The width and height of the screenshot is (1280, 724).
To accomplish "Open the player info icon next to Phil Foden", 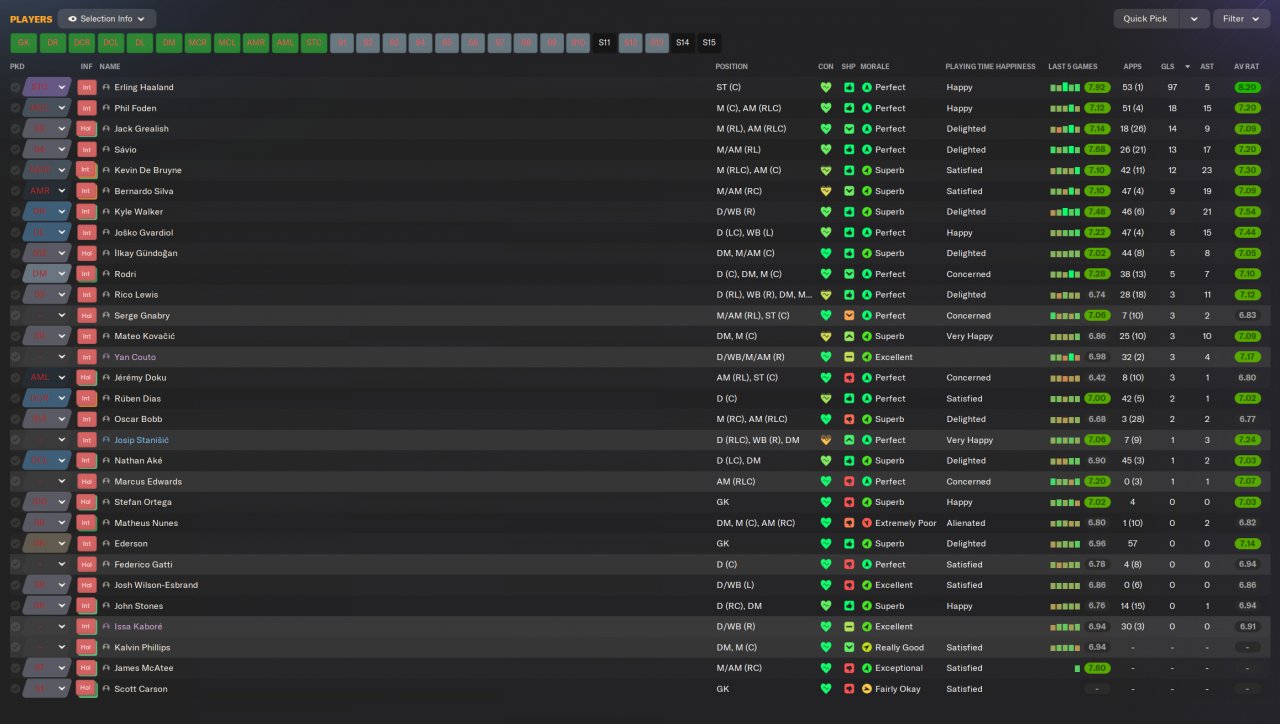I will [x=106, y=108].
